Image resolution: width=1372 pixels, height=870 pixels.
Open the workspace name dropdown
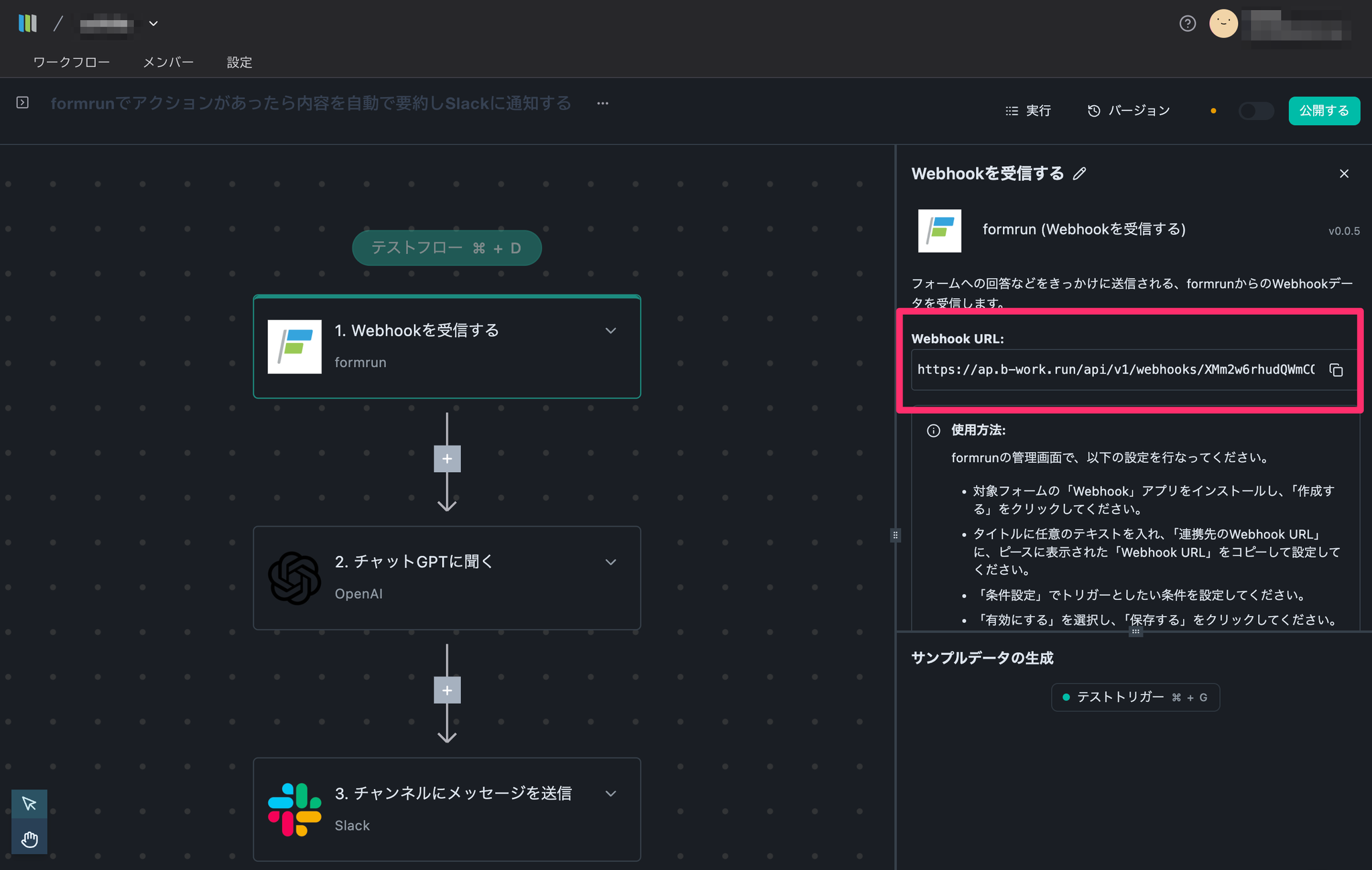pos(153,23)
